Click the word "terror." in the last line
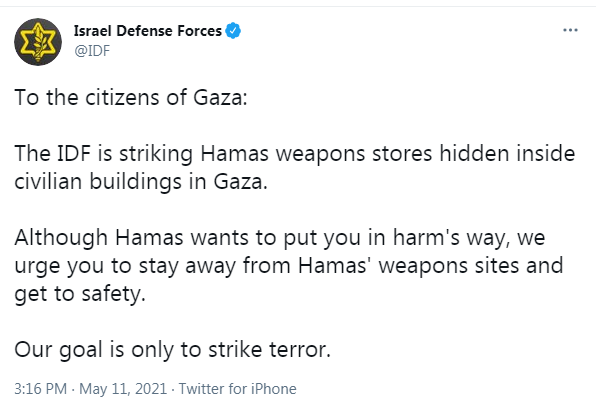Viewport: 596px width, 411px height. point(300,350)
